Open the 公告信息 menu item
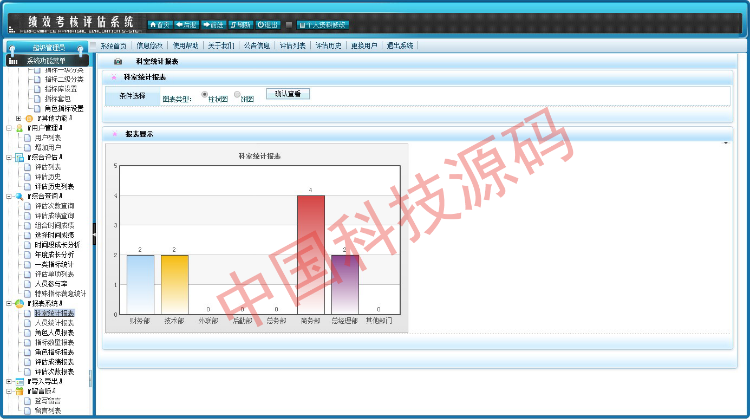 pyautogui.click(x=257, y=46)
